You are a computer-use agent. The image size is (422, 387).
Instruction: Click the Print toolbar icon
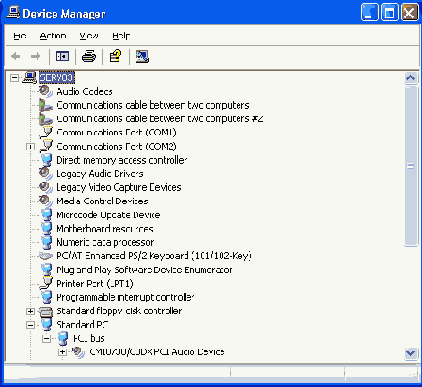tap(89, 56)
